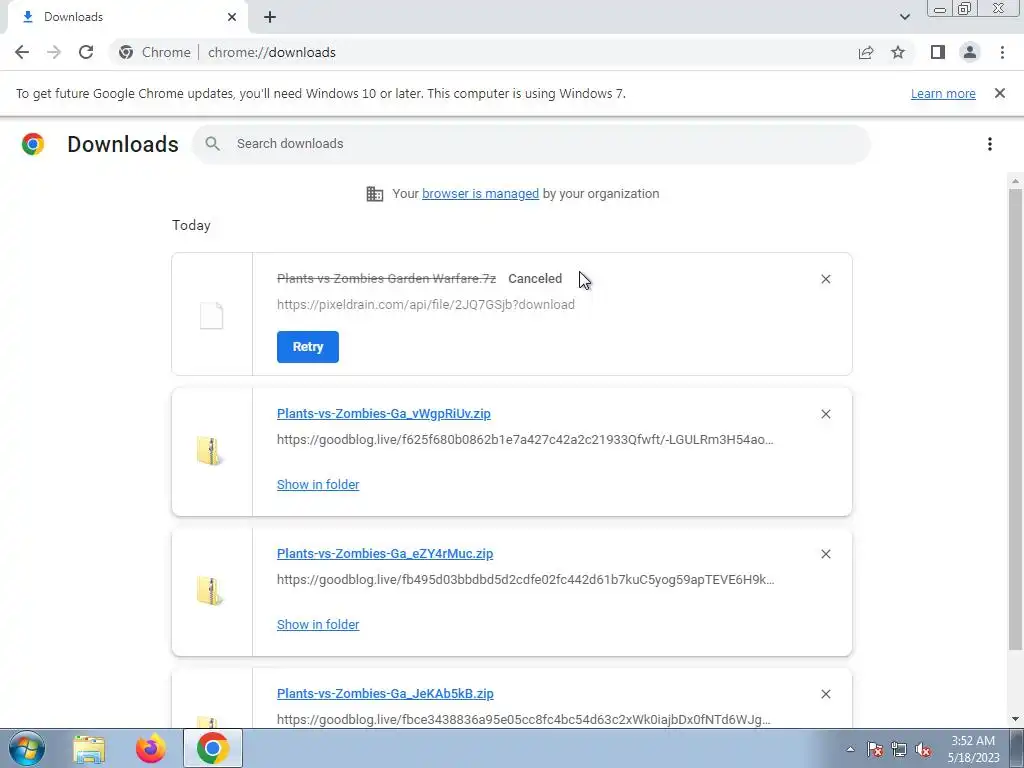Viewport: 1024px width, 768px height.
Task: Open Learn more about Chrome updates
Action: point(943,93)
